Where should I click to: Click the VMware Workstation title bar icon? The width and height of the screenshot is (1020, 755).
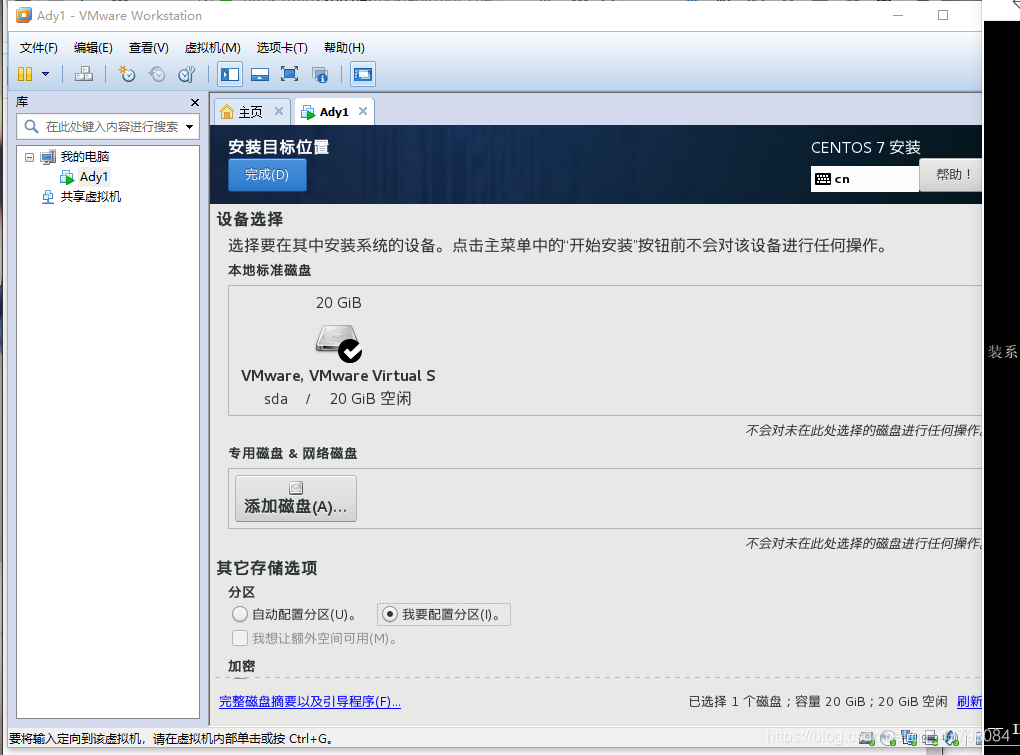[x=23, y=15]
